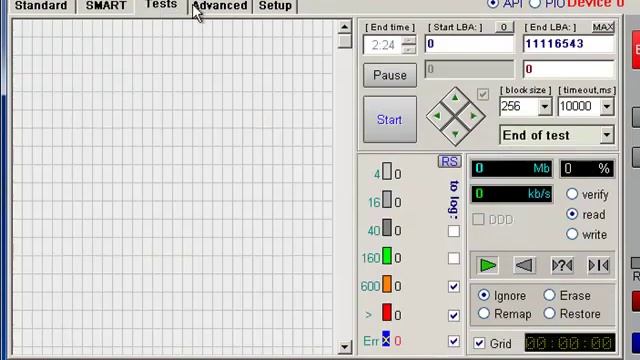
Task: Click the butterfly seek test button
Action: point(599,265)
